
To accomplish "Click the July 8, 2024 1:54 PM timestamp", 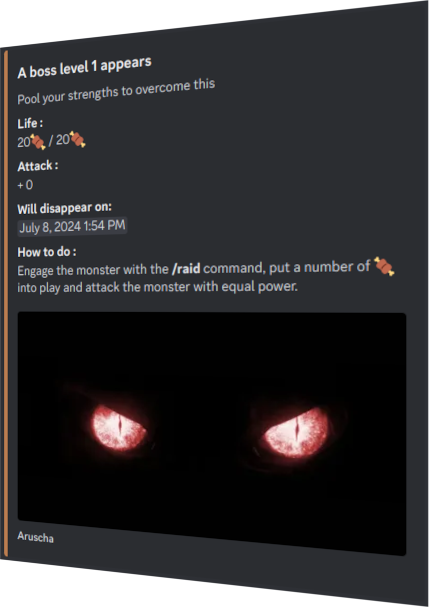I will coord(72,226).
